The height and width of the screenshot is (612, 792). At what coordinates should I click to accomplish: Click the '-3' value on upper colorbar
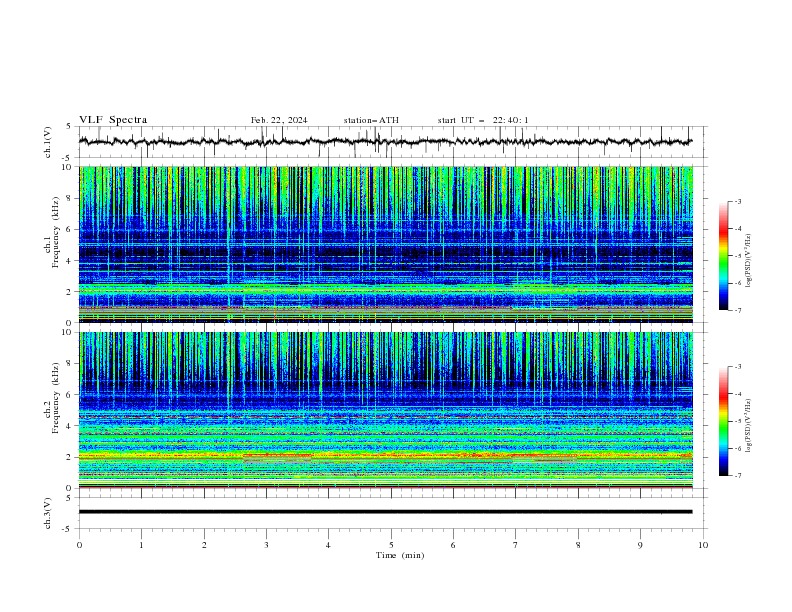coord(737,201)
